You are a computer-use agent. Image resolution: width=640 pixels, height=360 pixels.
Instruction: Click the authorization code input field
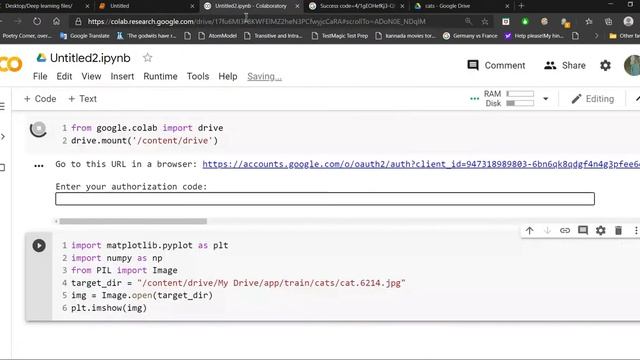click(325, 199)
